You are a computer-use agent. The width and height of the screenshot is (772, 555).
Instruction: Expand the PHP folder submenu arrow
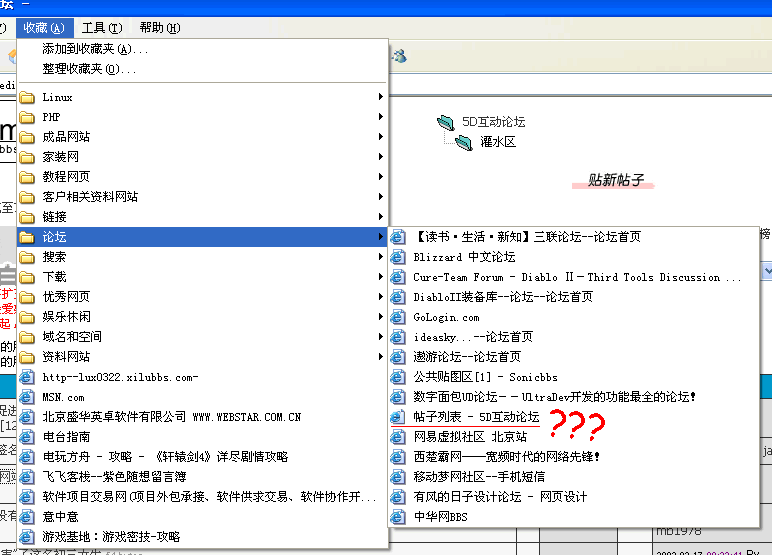pyautogui.click(x=381, y=117)
